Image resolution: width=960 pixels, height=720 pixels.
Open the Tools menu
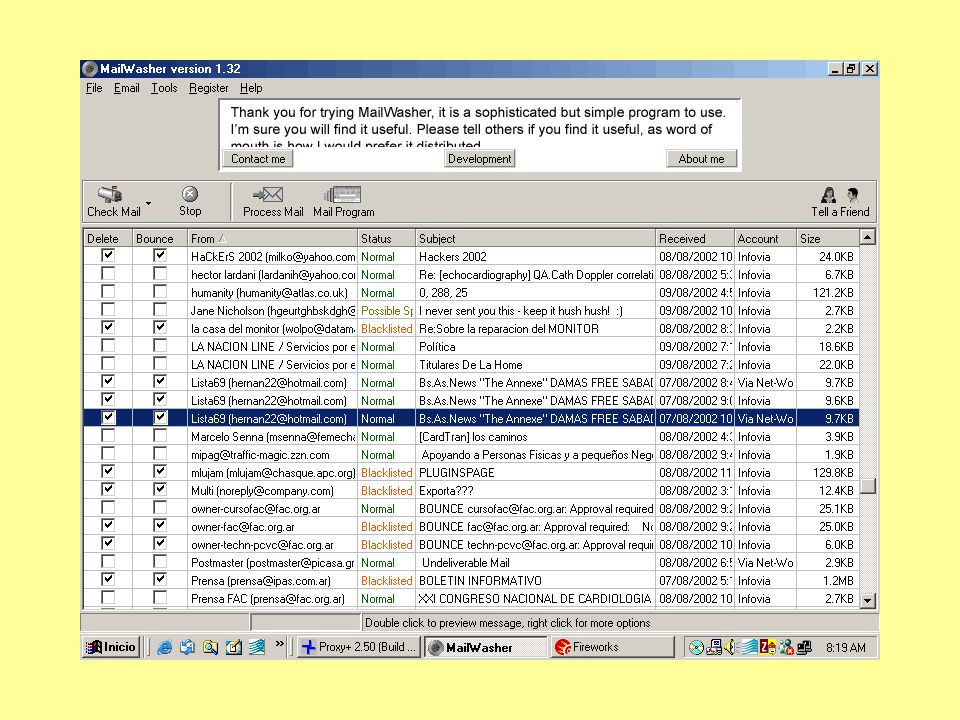pos(164,88)
